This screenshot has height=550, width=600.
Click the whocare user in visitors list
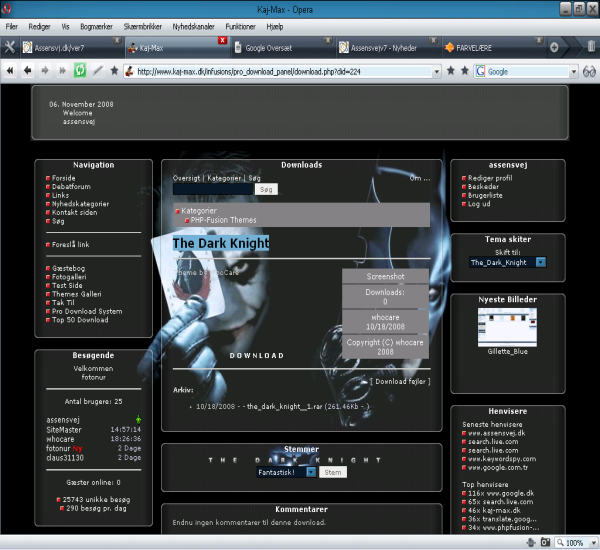(60, 439)
